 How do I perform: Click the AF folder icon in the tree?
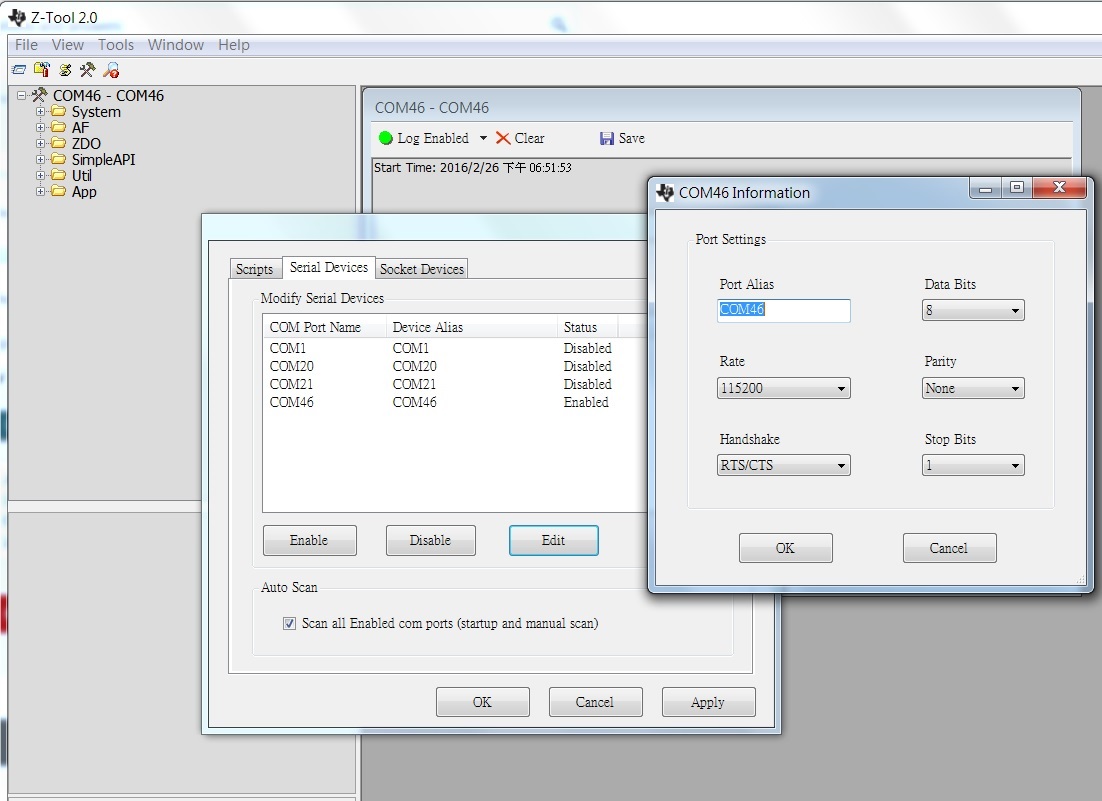[59, 127]
